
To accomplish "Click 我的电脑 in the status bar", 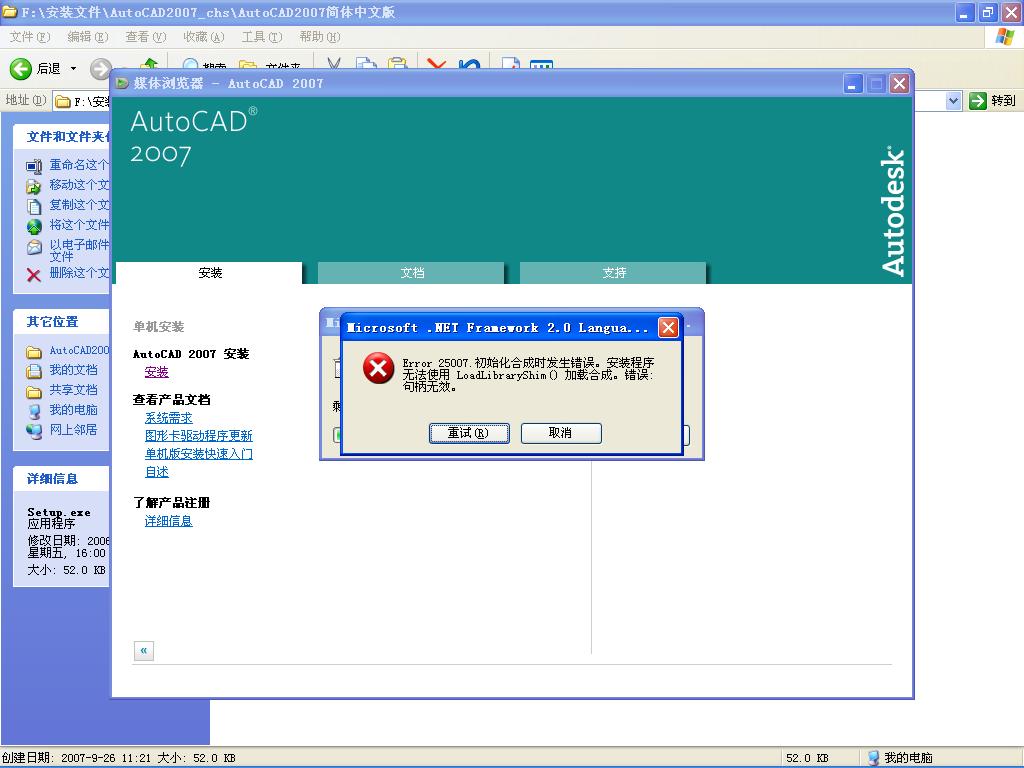I will pos(899,758).
